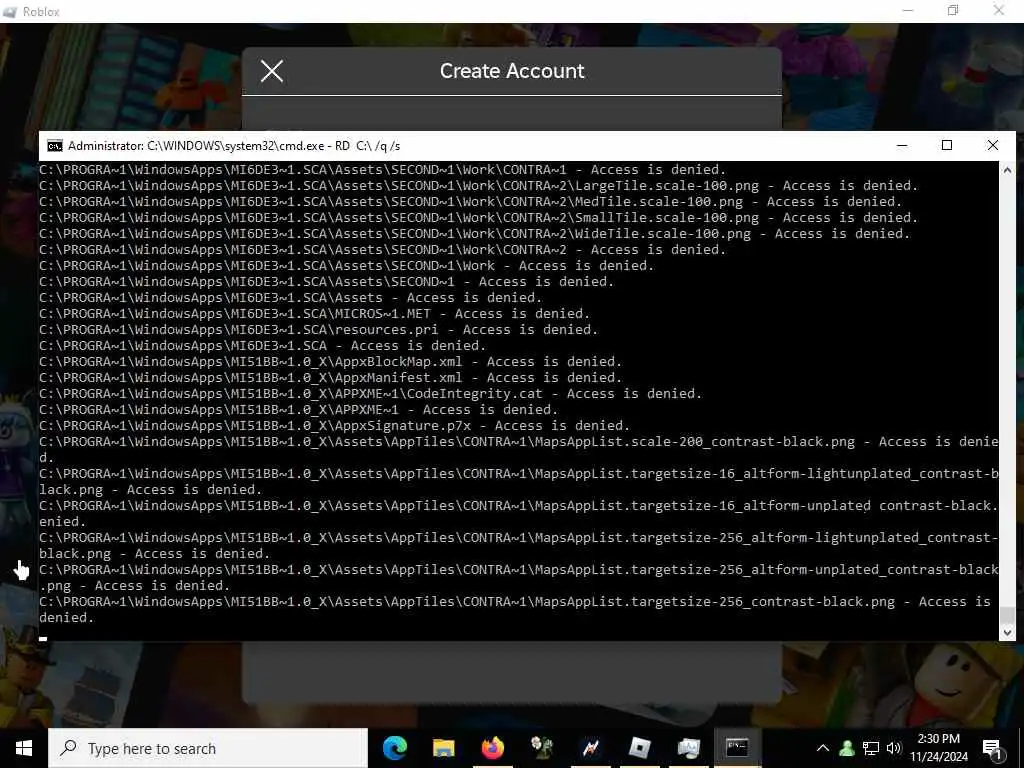
Task: Restore down the Roblox window
Action: click(953, 10)
